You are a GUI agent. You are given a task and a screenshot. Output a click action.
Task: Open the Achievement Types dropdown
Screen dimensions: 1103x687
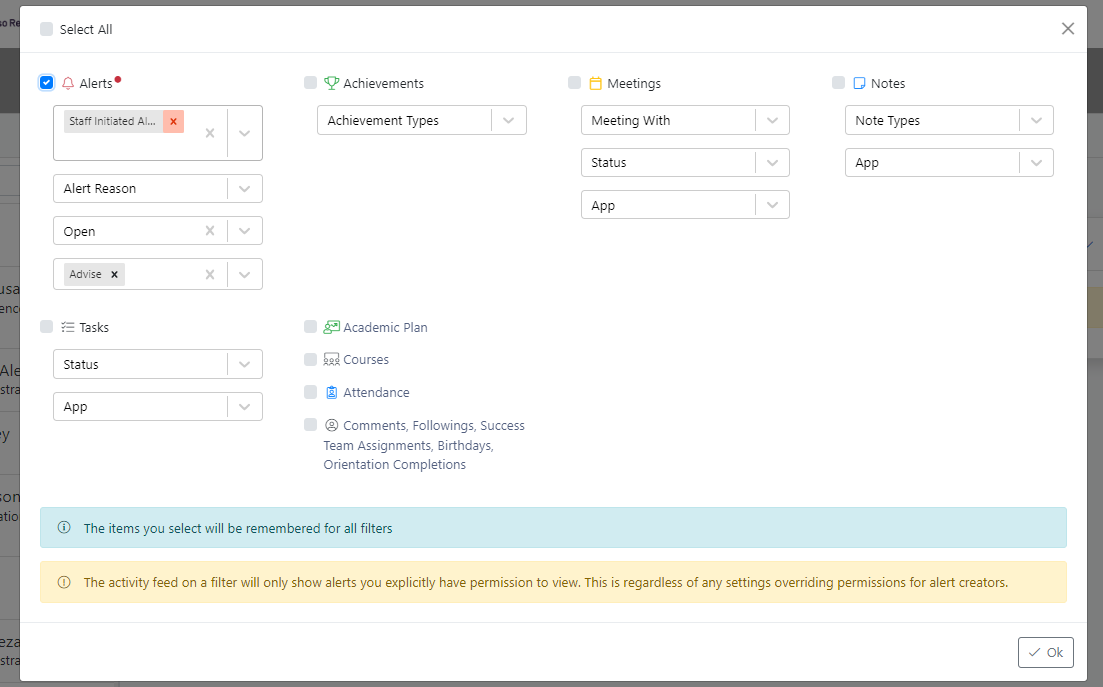[x=421, y=120]
